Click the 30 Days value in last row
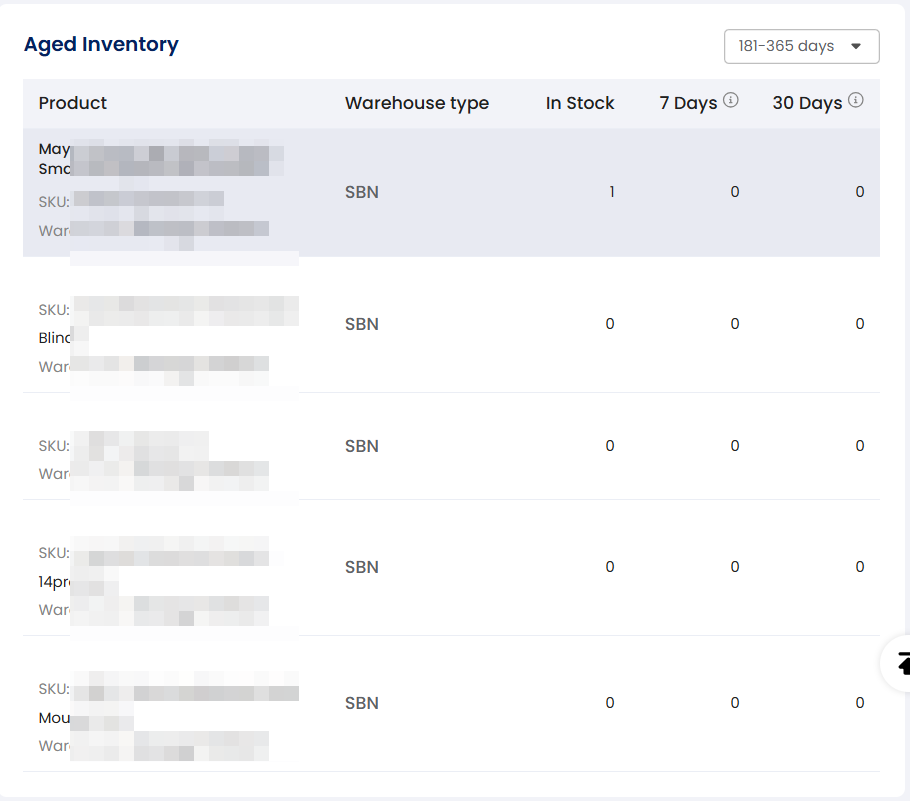This screenshot has width=910, height=801. click(860, 703)
